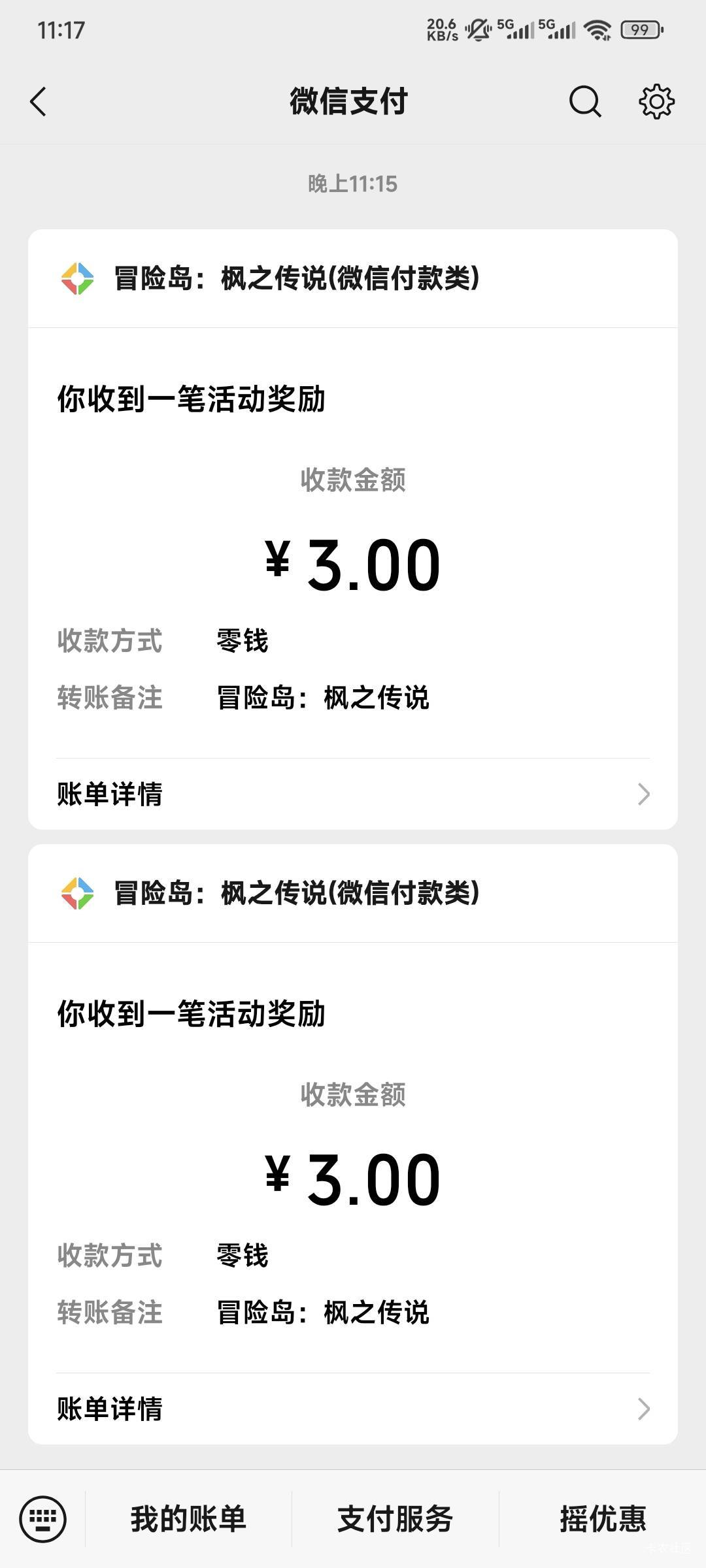Expand first card's 账单详情 chevron

643,794
